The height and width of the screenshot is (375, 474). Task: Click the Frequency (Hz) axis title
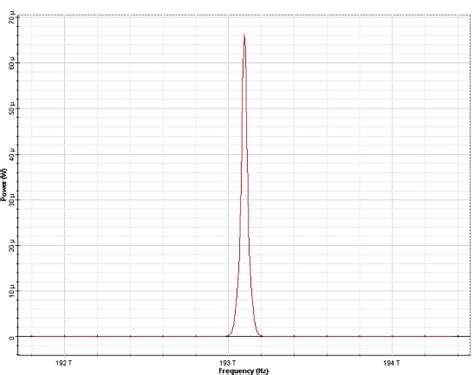tap(244, 371)
